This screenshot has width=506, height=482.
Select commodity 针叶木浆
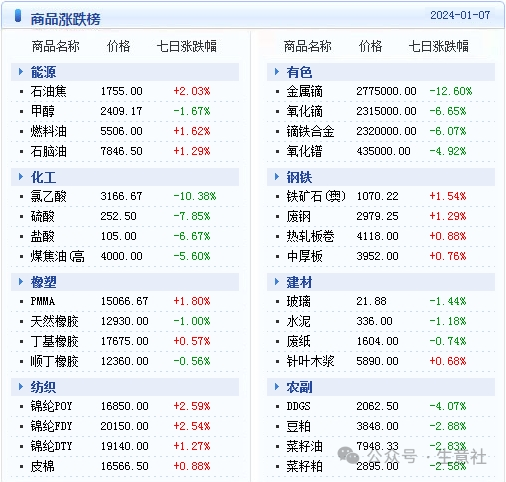311,361
